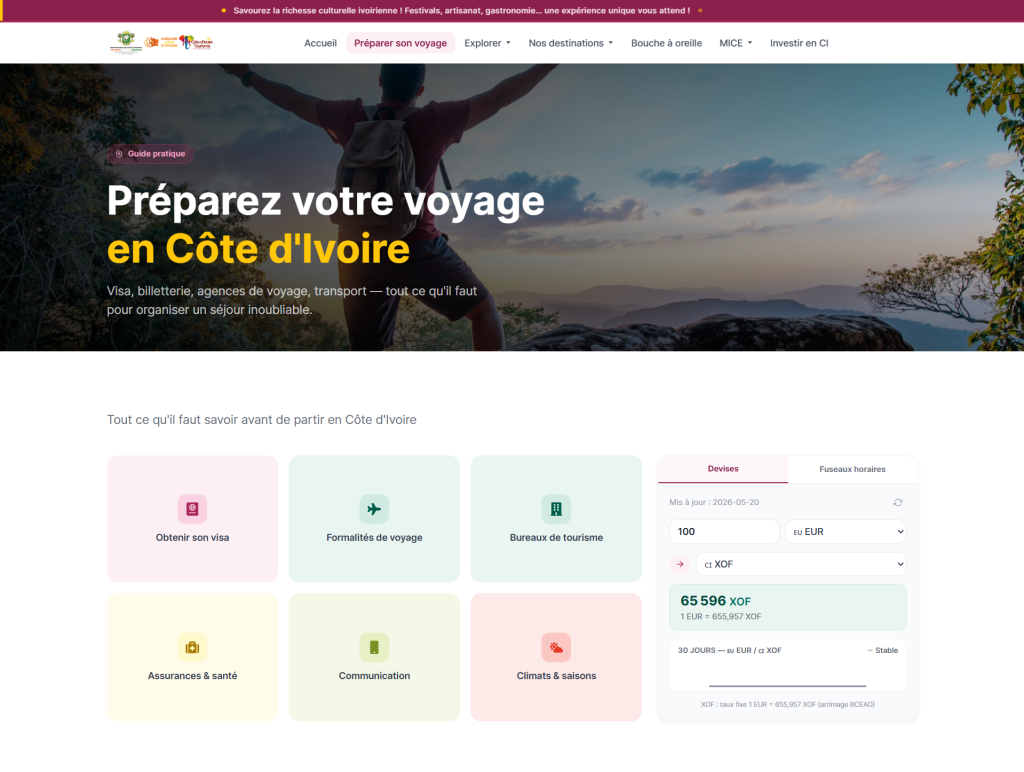Viewport: 1024px width, 772px height.
Task: Click the XOF taux fixe BCEAO footnote
Action: coord(788,705)
